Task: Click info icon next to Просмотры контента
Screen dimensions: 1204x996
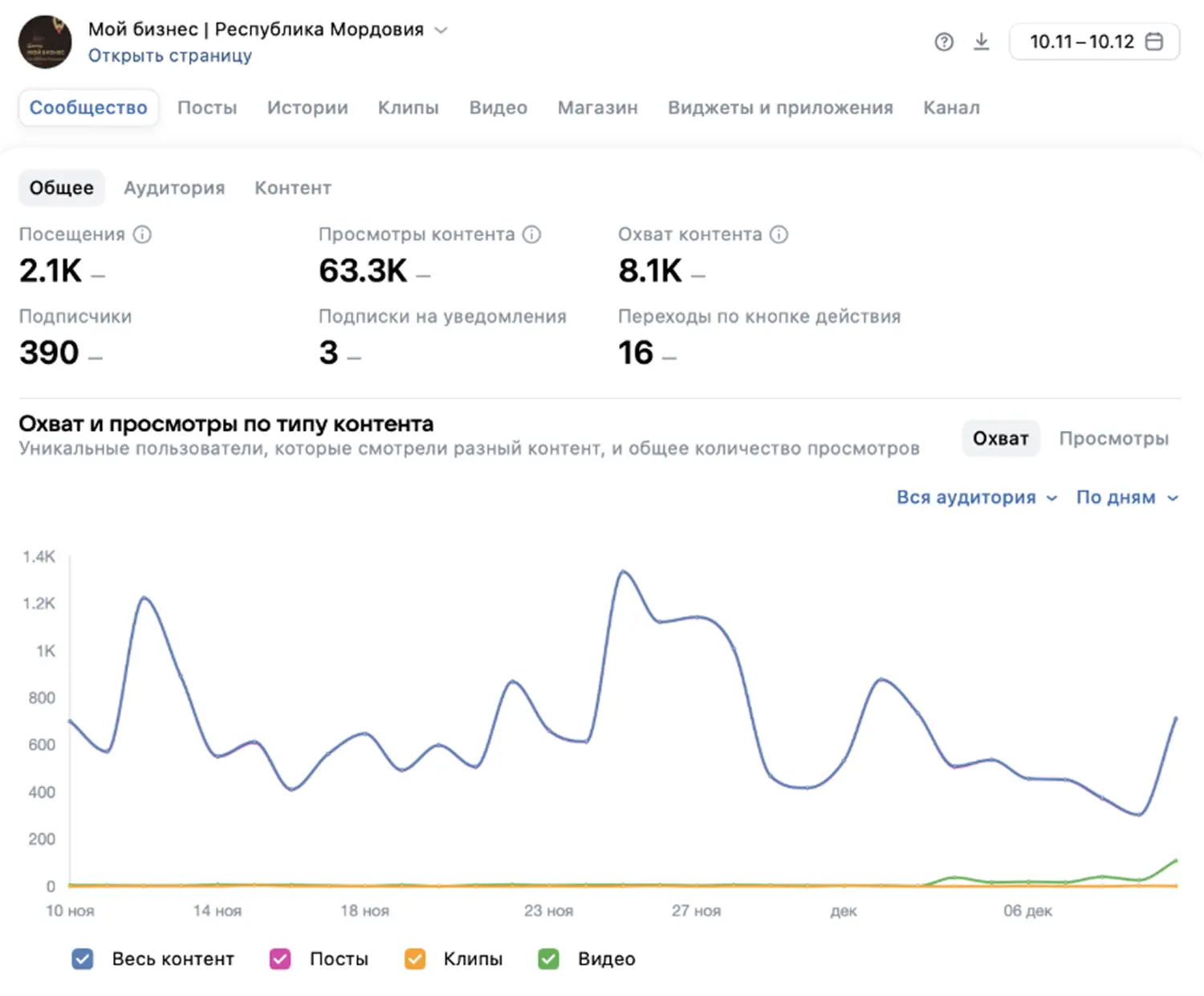Action: 532,234
